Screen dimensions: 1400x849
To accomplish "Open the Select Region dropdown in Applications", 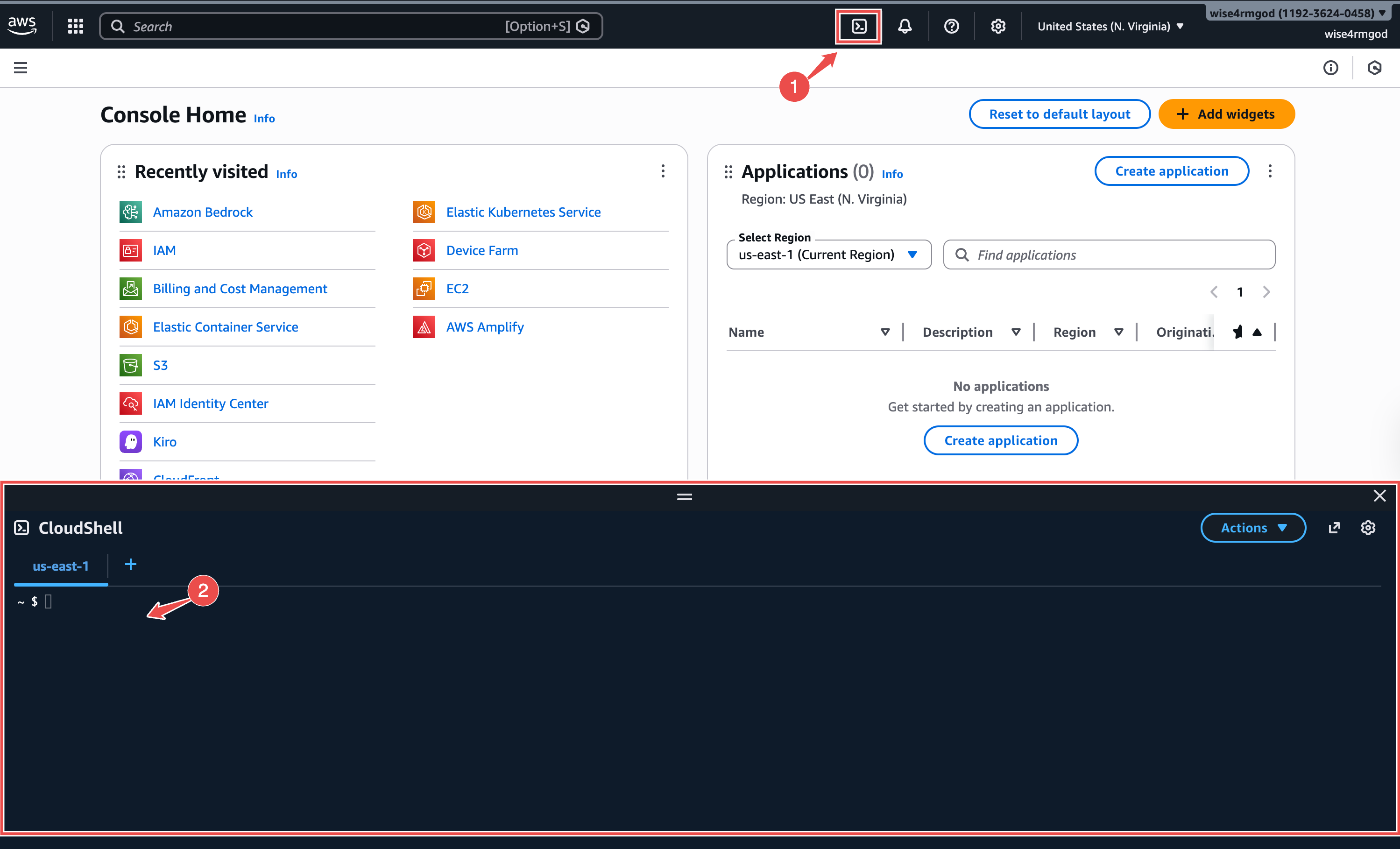I will 828,255.
